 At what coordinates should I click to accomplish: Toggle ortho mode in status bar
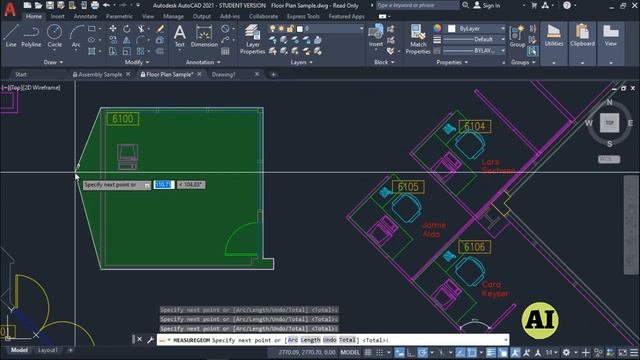click(x=411, y=353)
